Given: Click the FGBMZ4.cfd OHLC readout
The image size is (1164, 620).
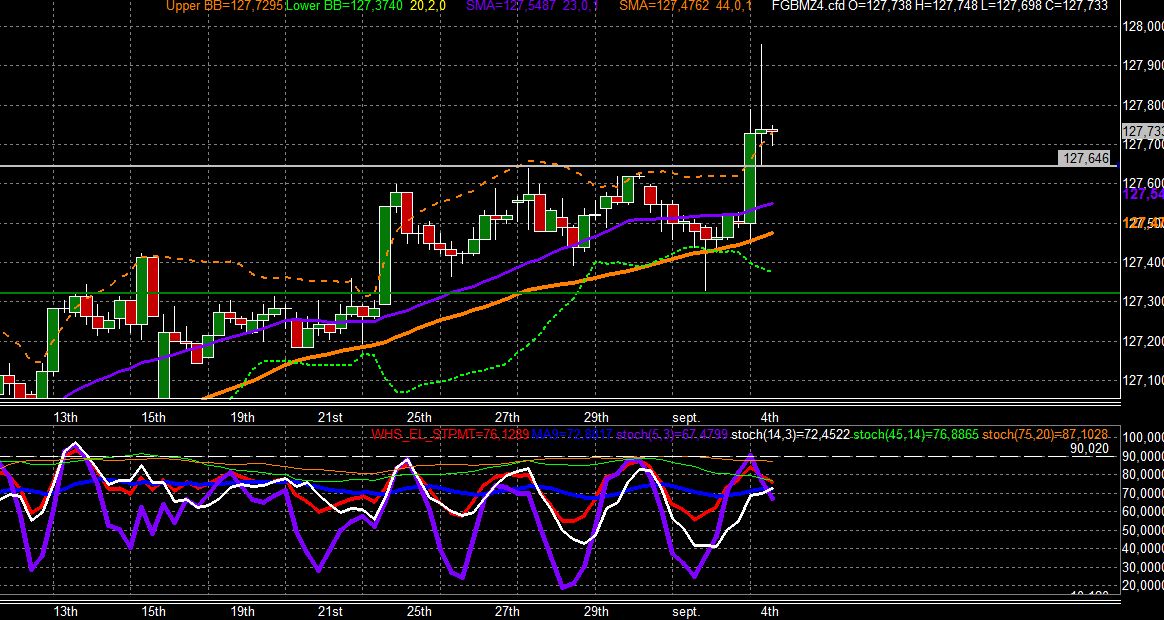Looking at the screenshot, I should point(940,6).
